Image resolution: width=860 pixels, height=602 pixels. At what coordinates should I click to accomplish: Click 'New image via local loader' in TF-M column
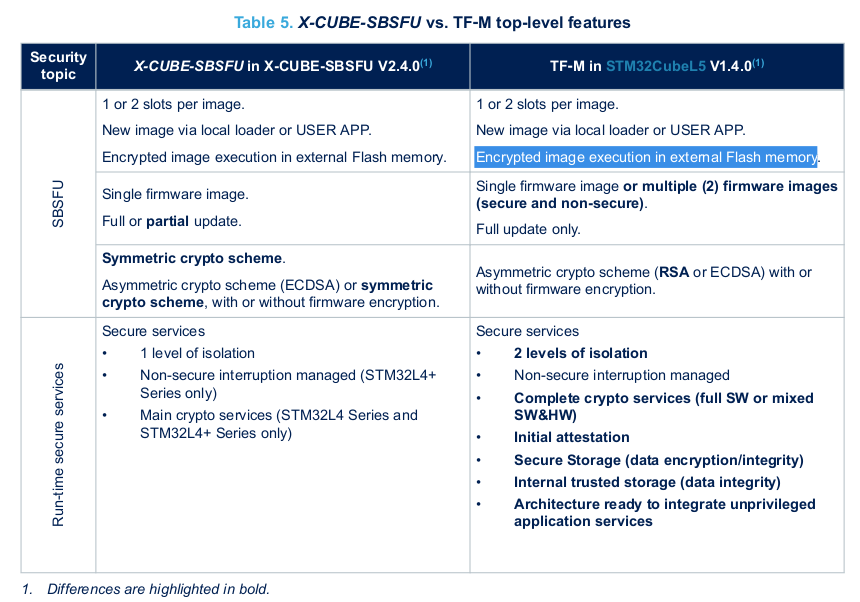610,130
